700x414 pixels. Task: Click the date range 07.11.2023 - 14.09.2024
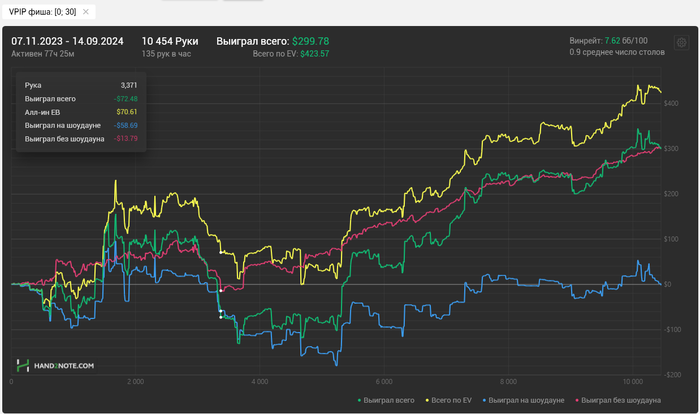[x=67, y=41]
